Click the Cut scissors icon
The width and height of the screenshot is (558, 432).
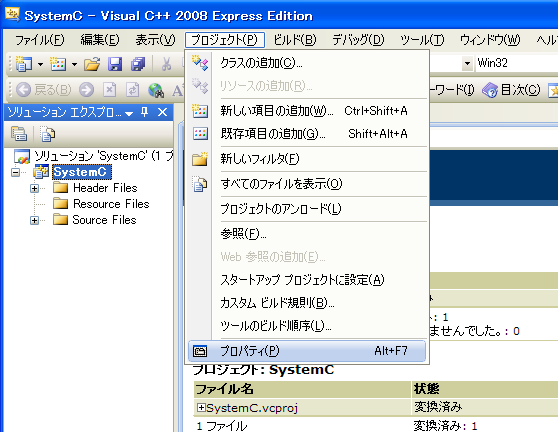[166, 64]
